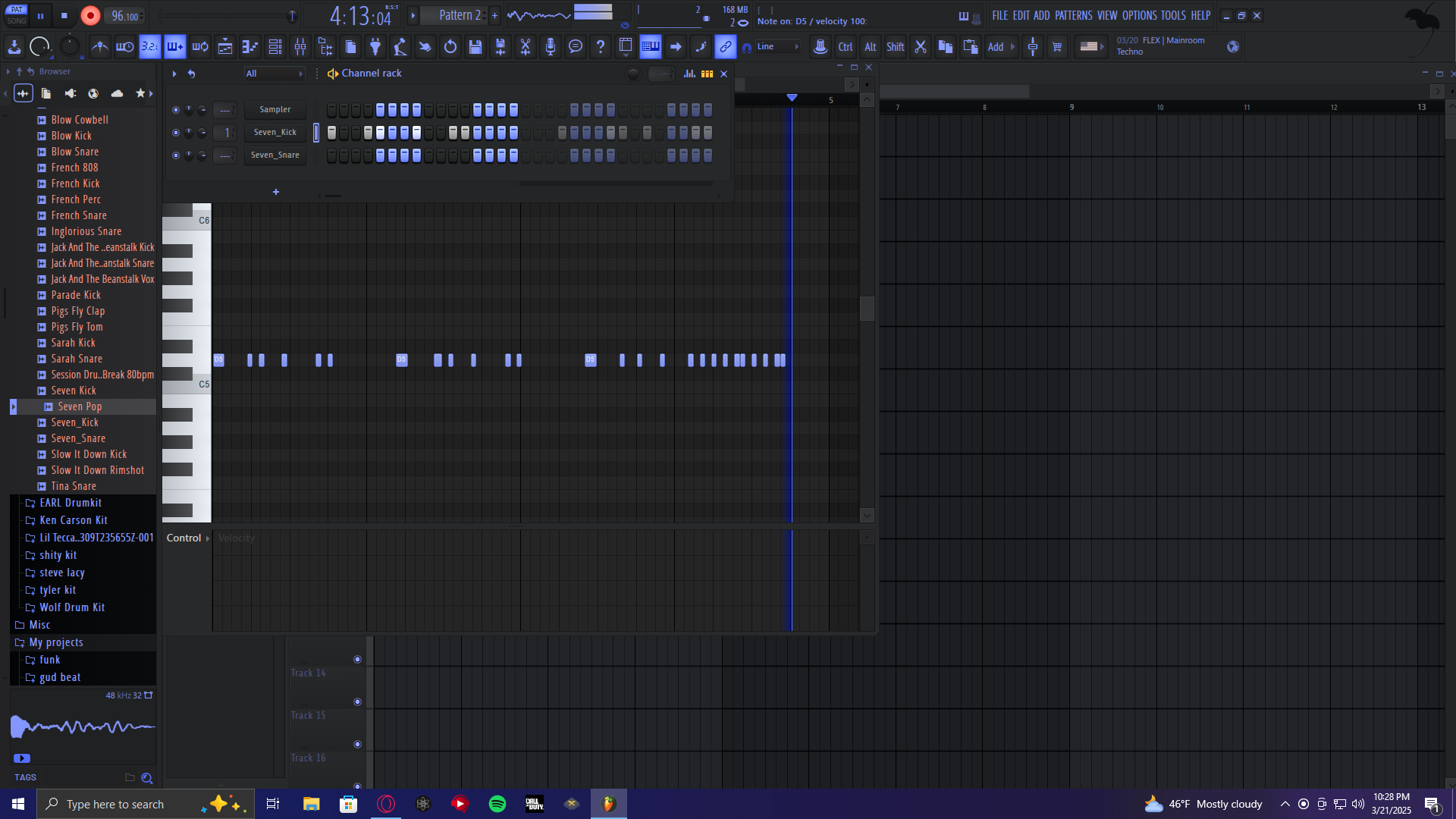Image resolution: width=1456 pixels, height=819 pixels.
Task: Click the countdown before recording icon
Action: coord(150,47)
